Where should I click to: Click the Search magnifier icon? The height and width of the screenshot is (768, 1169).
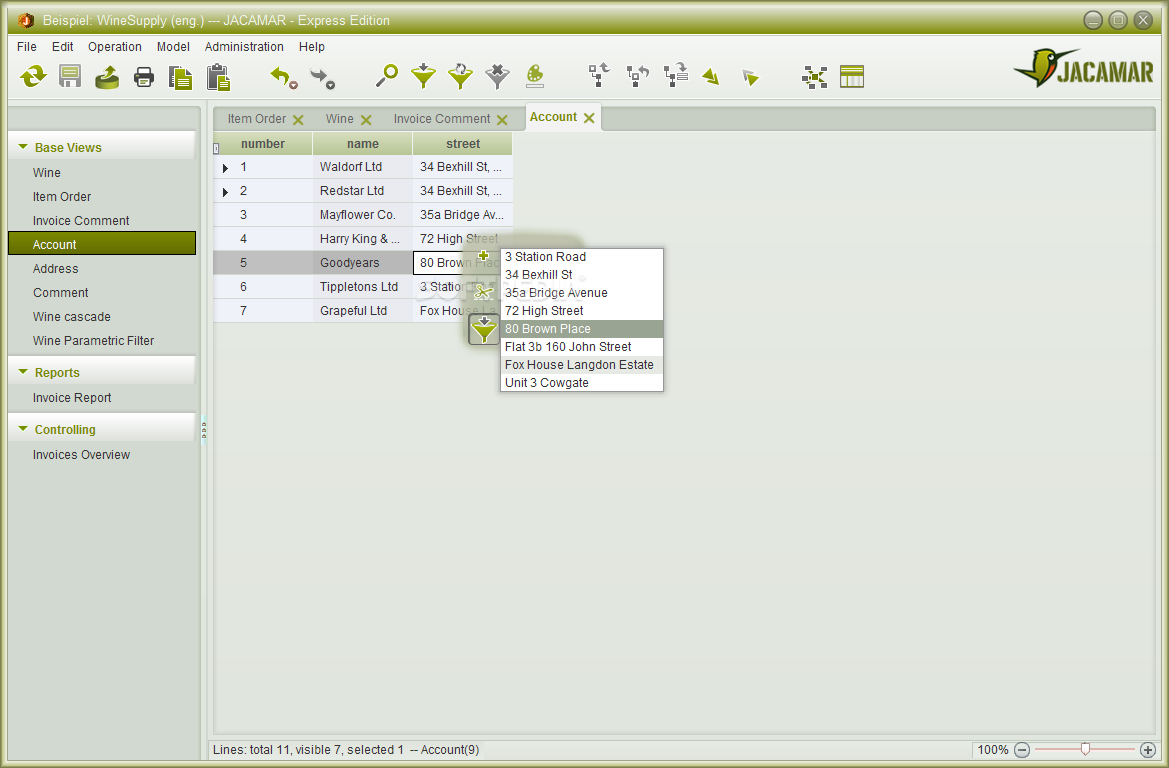click(386, 76)
